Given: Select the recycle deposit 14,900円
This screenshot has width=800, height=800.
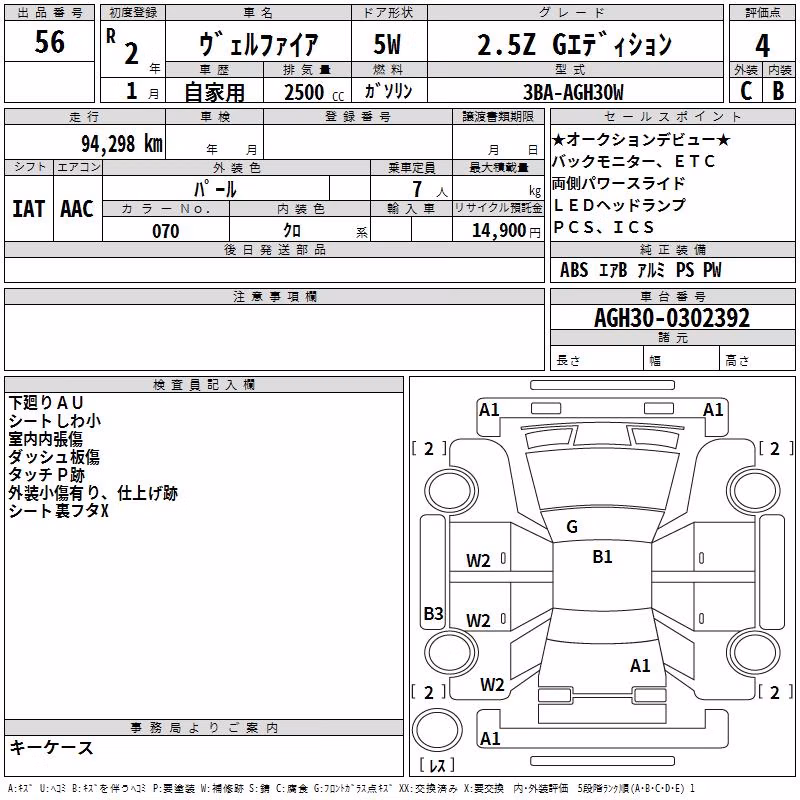Looking at the screenshot, I should [506, 231].
